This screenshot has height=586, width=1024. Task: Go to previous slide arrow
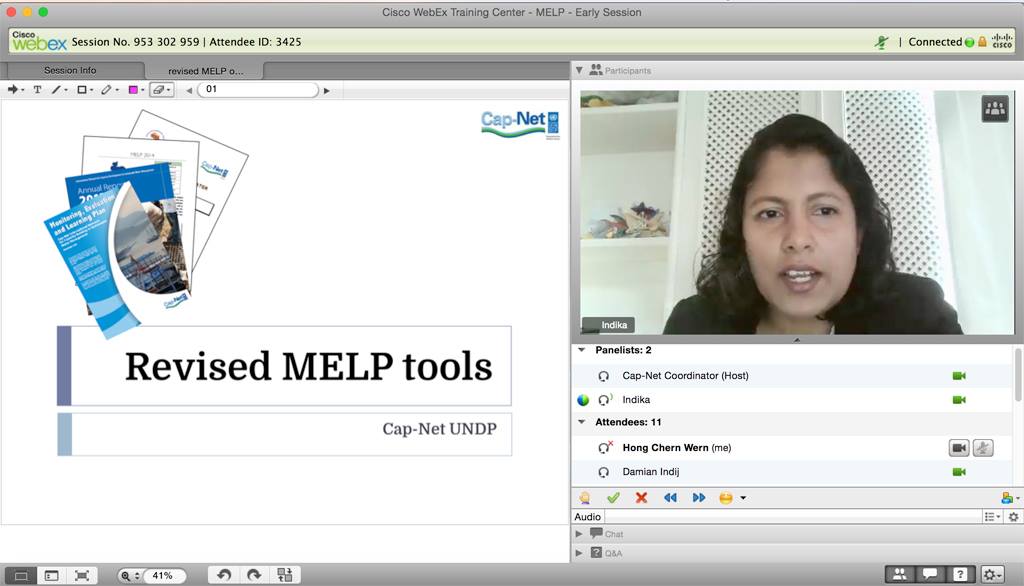point(189,90)
